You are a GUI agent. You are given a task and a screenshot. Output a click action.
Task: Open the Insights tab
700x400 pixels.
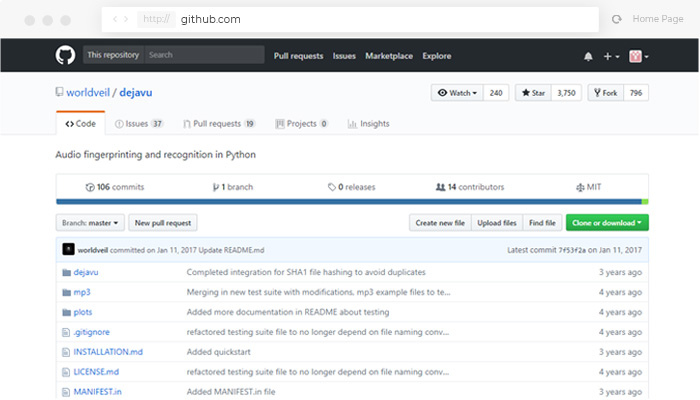click(x=368, y=124)
